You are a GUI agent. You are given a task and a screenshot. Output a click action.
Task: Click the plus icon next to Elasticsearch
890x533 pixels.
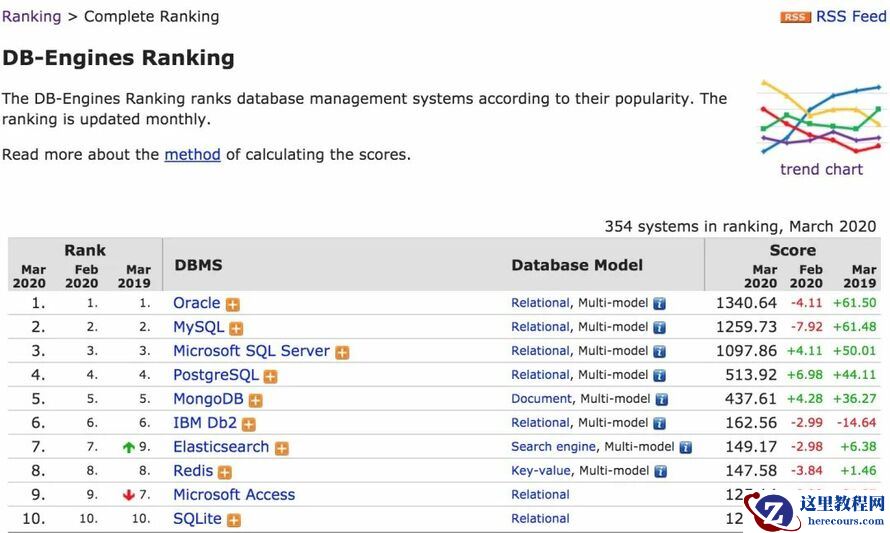click(x=281, y=448)
